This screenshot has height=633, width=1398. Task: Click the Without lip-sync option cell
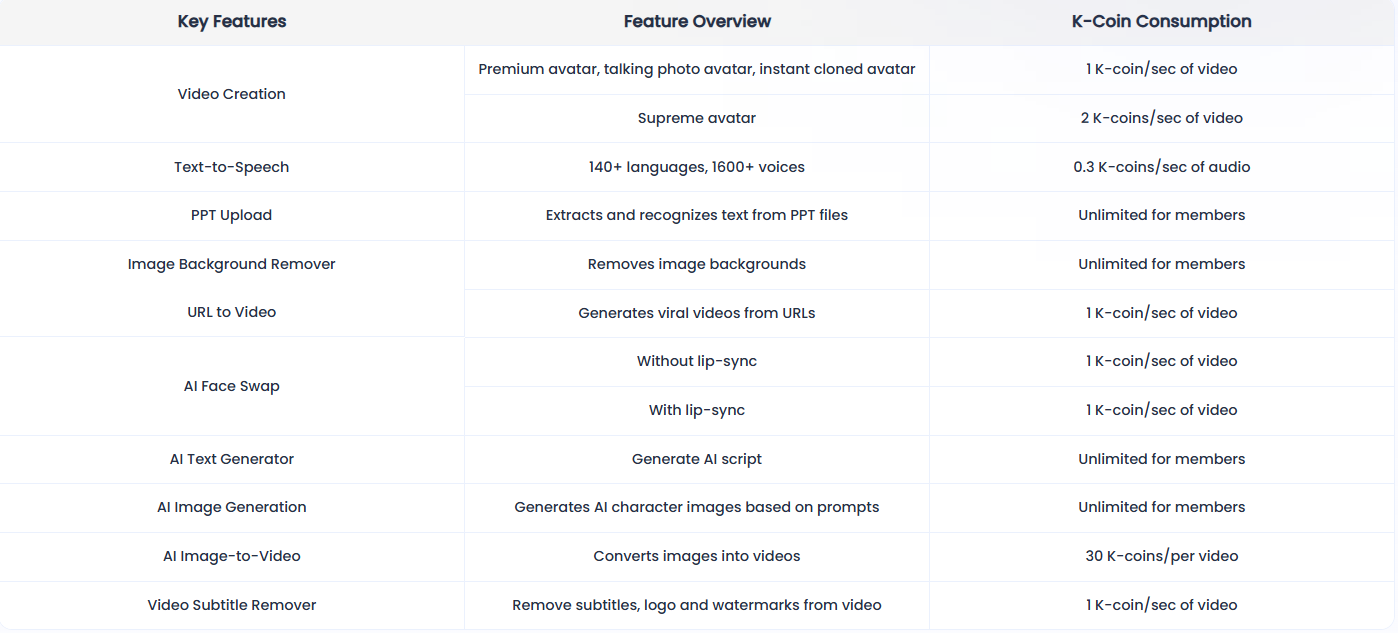click(x=697, y=361)
